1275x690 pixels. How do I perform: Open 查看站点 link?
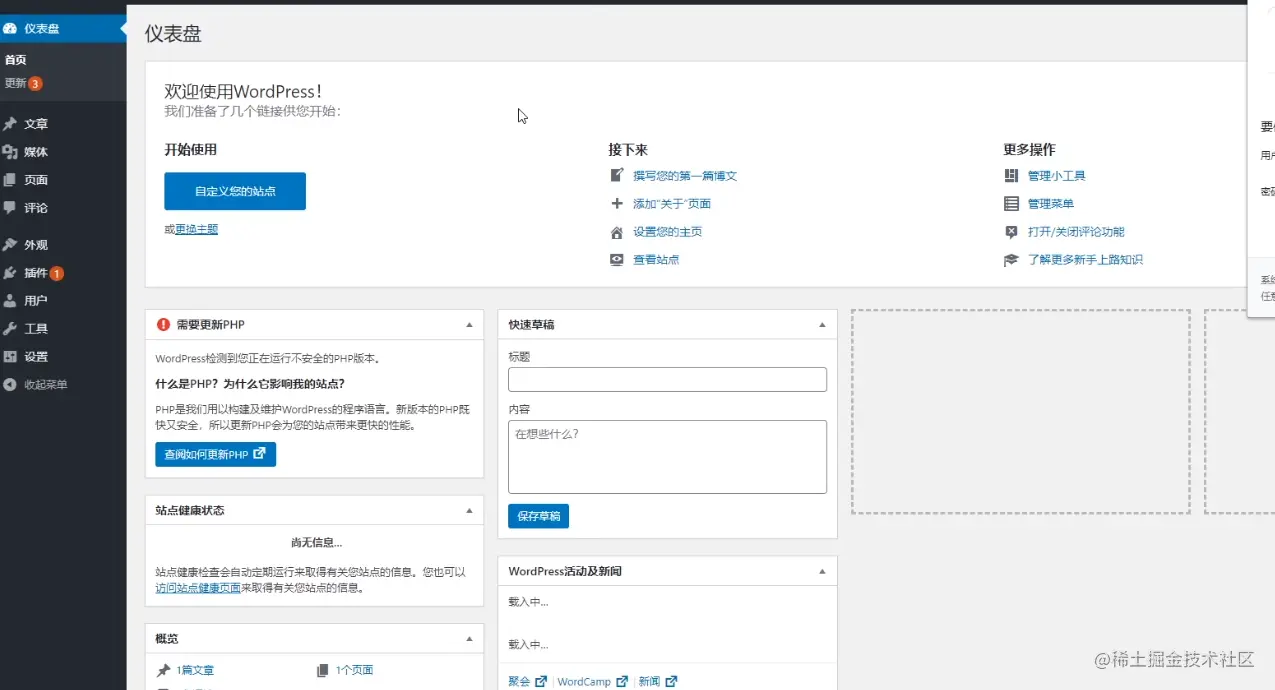656,260
